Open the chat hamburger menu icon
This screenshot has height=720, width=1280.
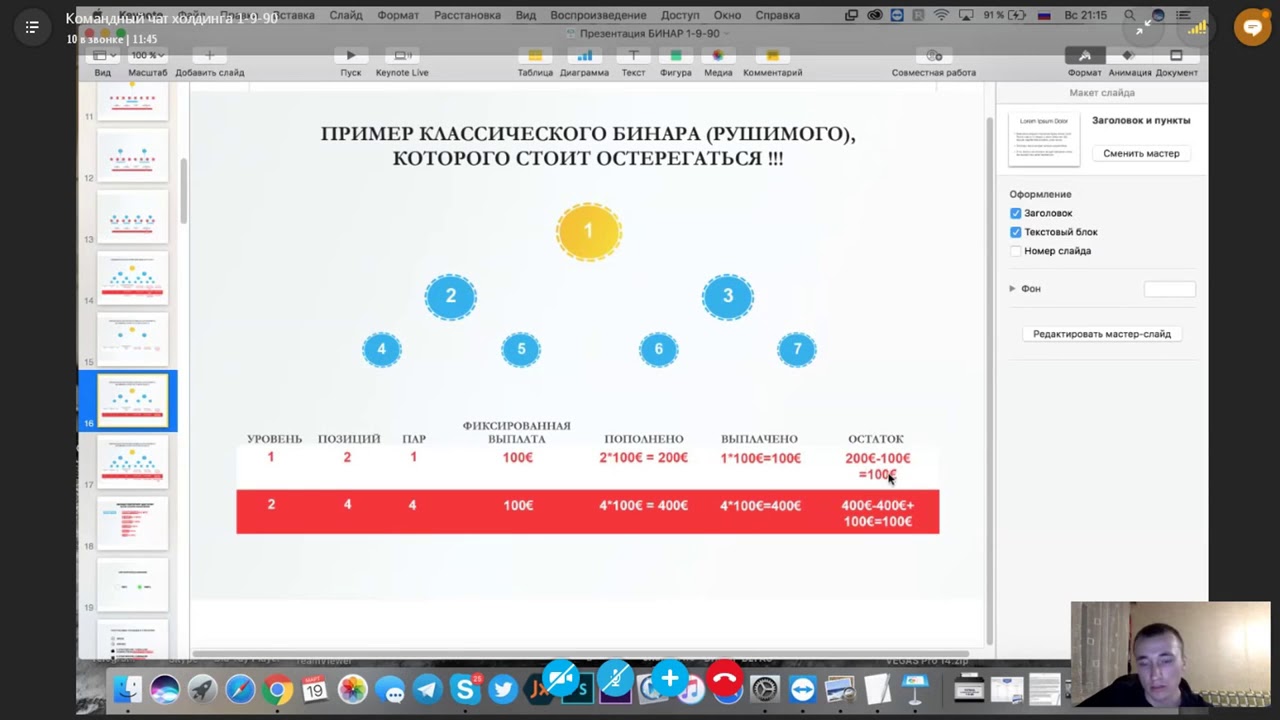[x=32, y=27]
